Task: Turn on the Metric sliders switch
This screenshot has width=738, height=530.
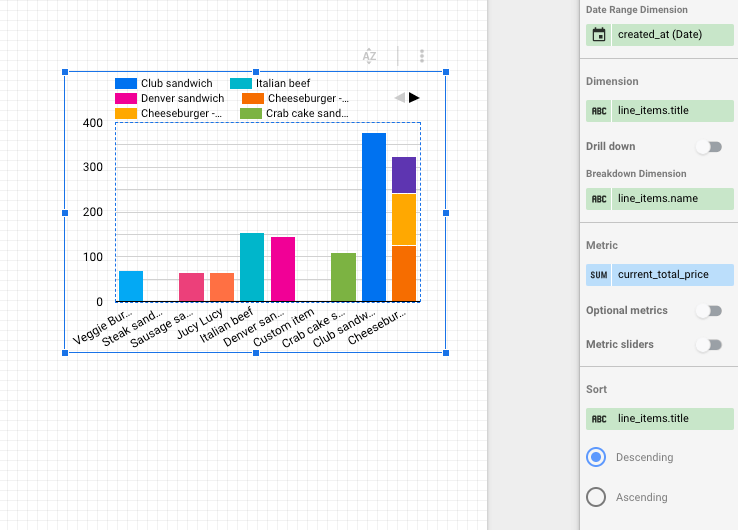Action: click(709, 345)
